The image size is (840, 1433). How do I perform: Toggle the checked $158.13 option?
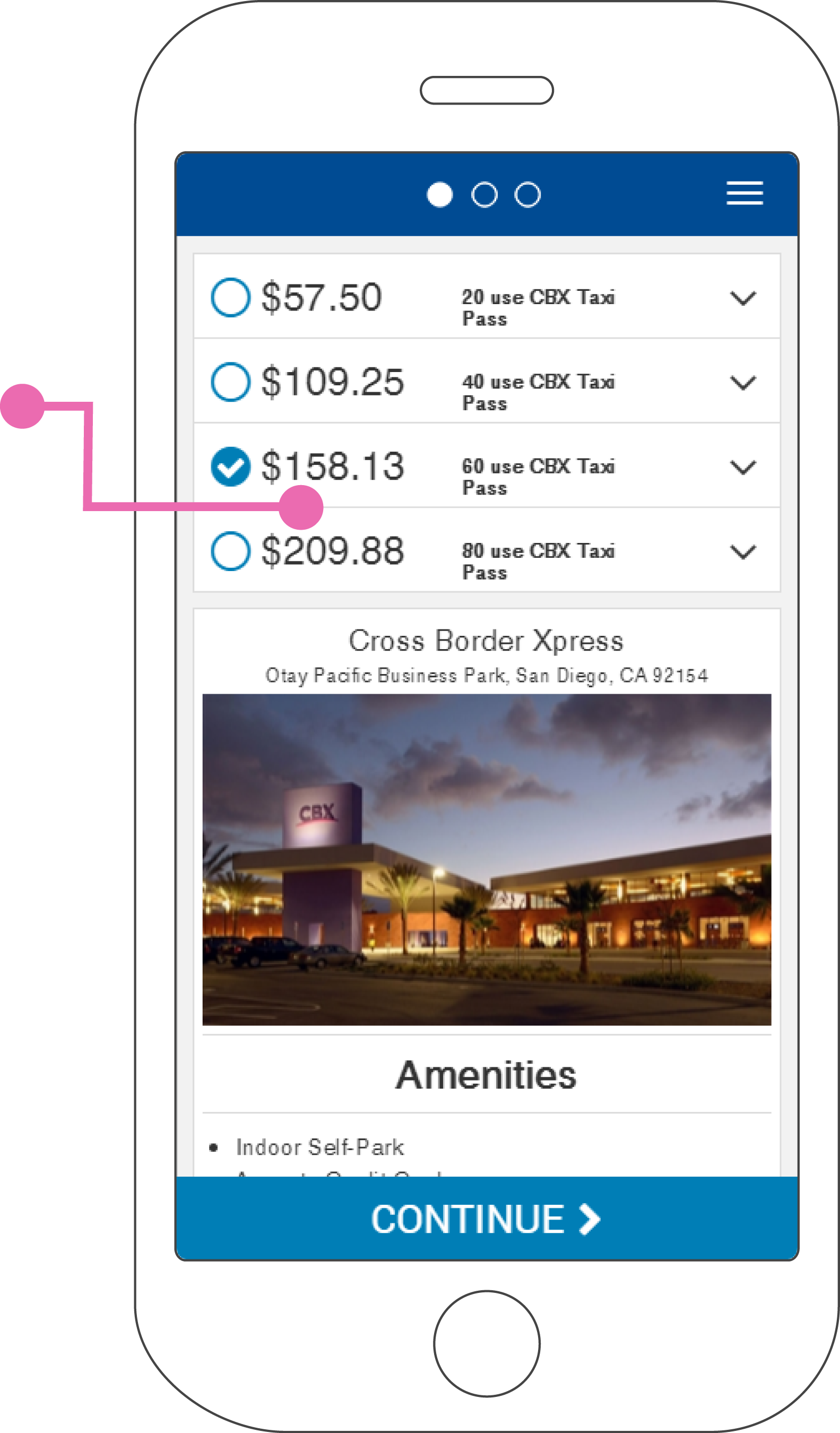(x=230, y=467)
